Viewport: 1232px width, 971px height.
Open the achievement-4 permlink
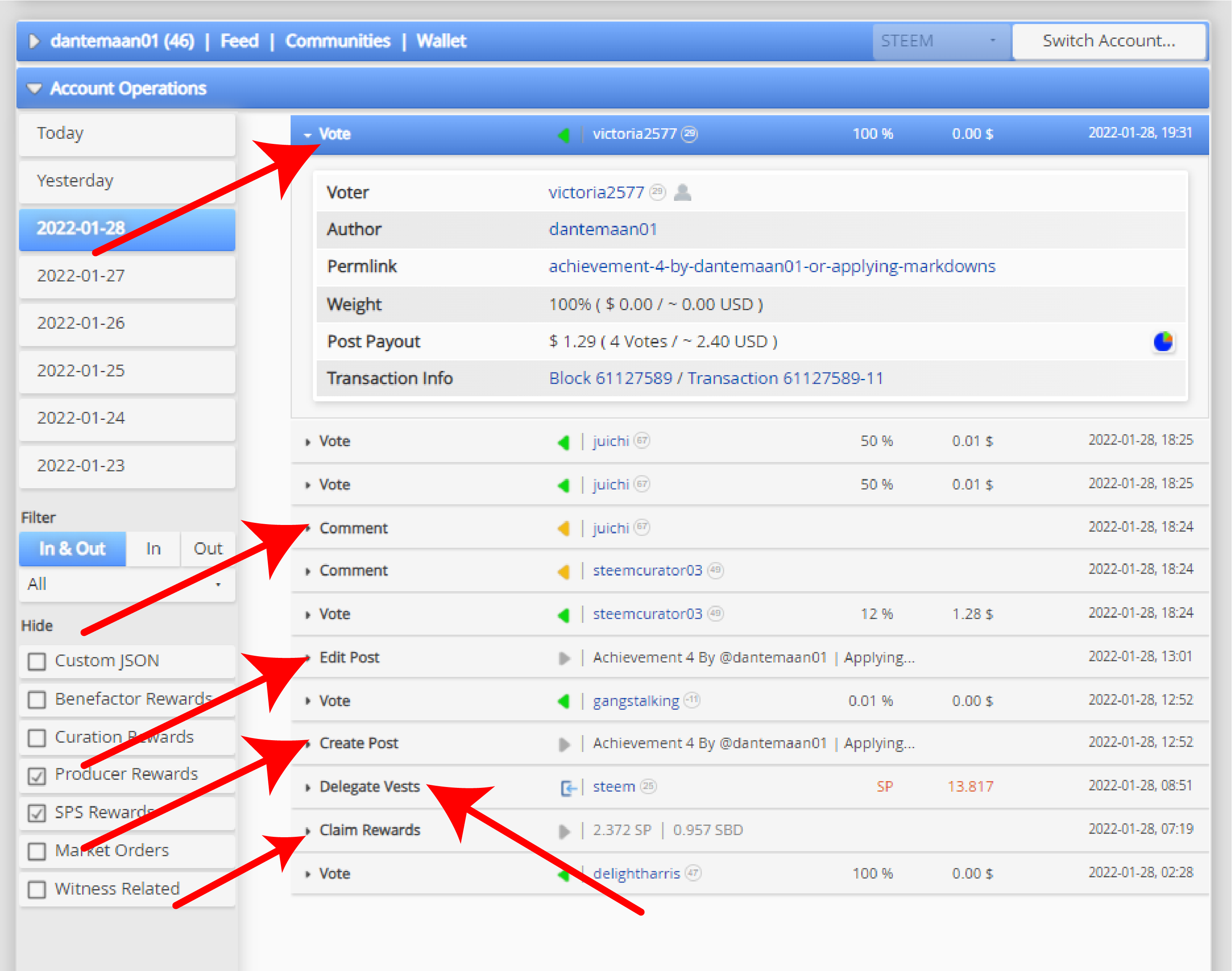point(772,266)
